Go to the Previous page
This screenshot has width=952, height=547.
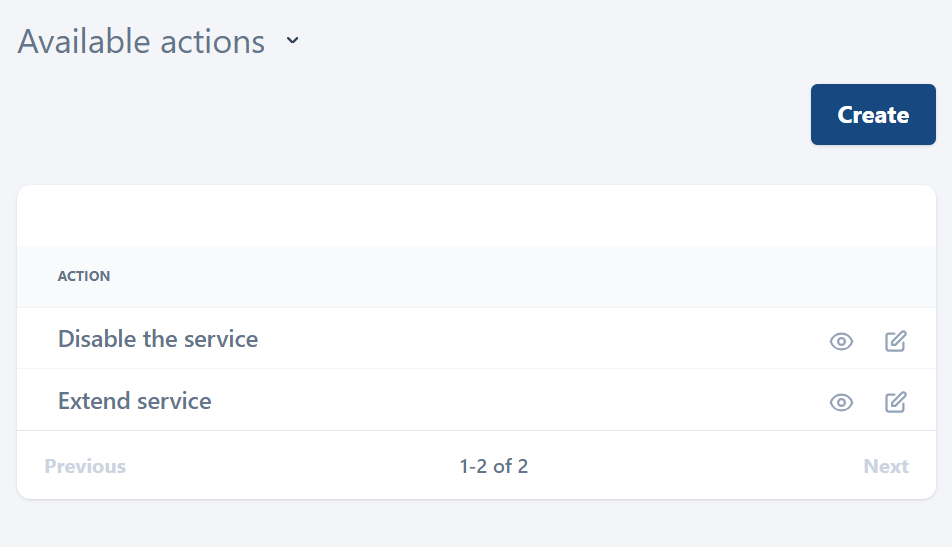(x=85, y=466)
